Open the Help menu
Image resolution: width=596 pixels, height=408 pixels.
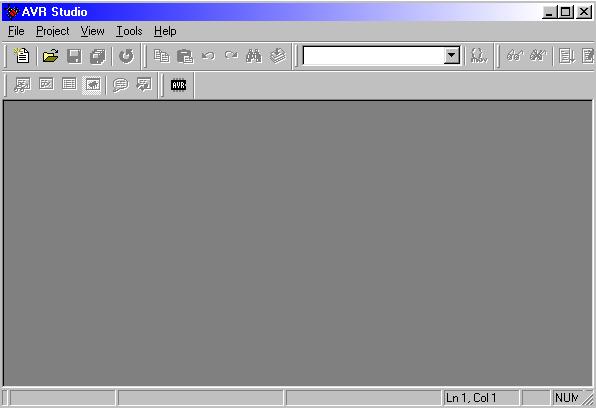click(x=165, y=31)
